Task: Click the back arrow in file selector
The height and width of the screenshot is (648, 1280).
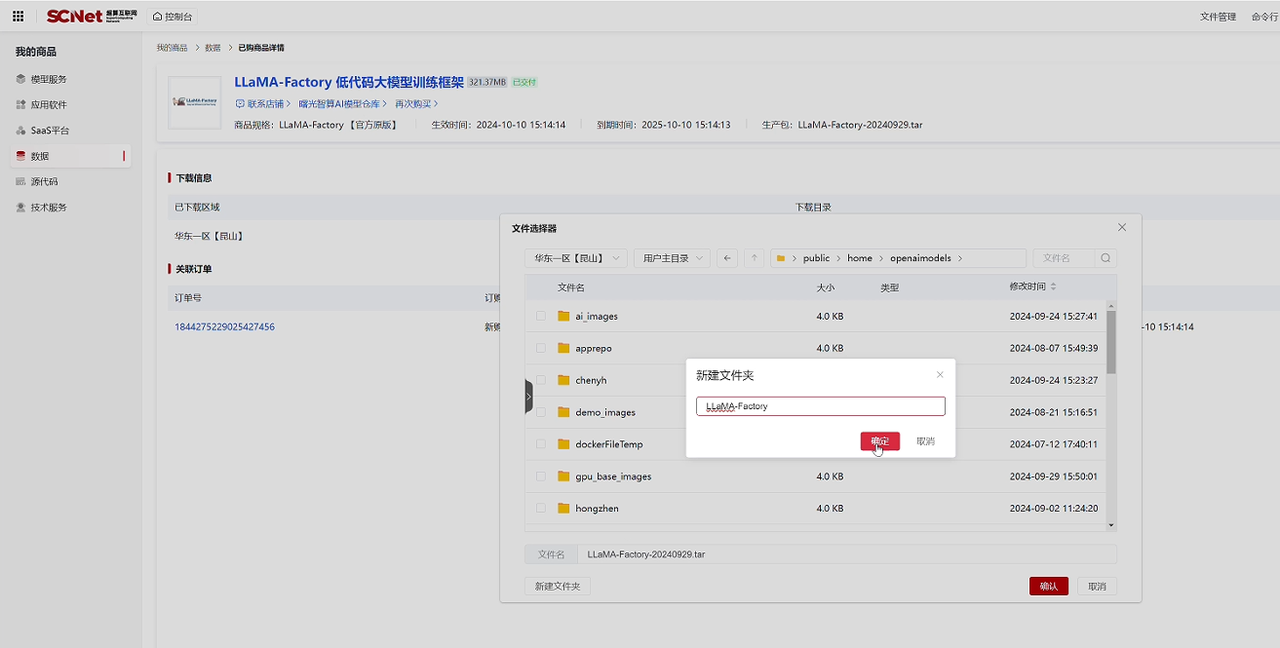Action: 727,258
